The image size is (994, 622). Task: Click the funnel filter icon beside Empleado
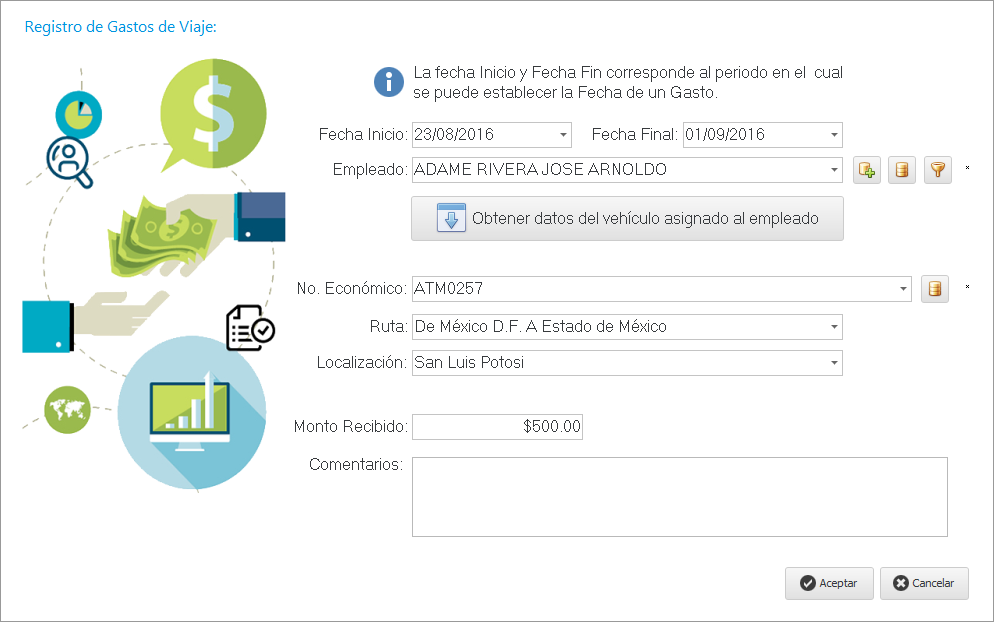pyautogui.click(x=937, y=170)
